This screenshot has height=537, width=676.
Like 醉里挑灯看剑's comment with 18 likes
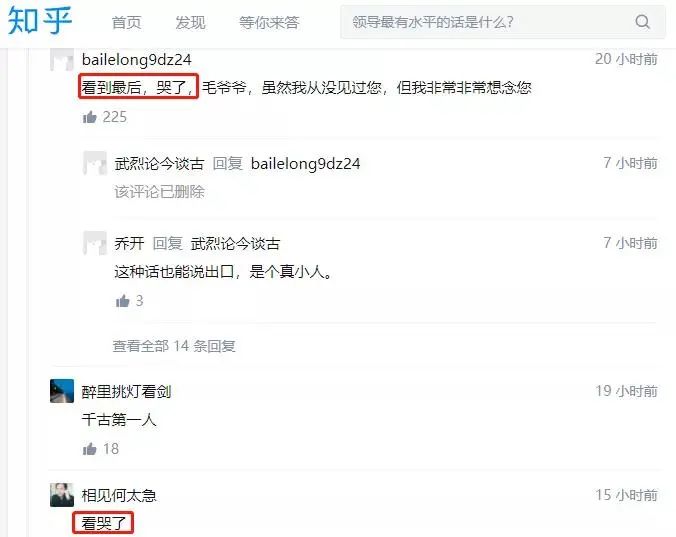pos(90,449)
